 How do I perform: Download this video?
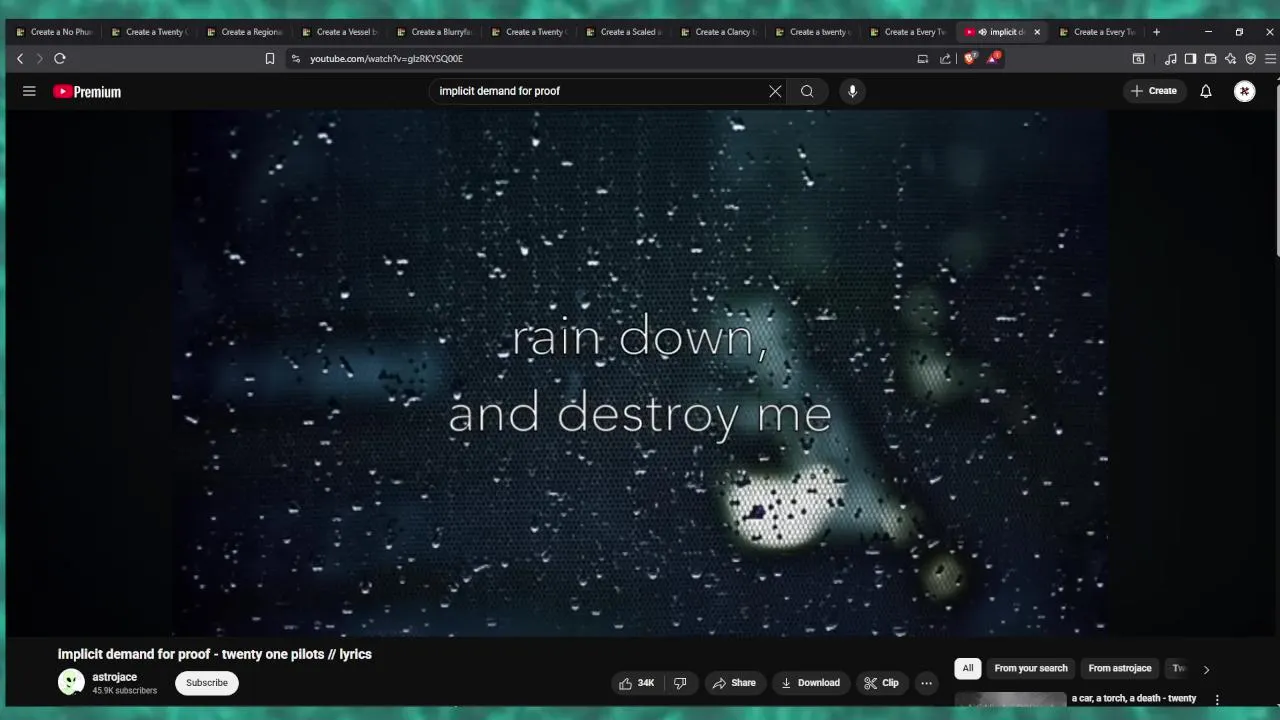(x=810, y=683)
